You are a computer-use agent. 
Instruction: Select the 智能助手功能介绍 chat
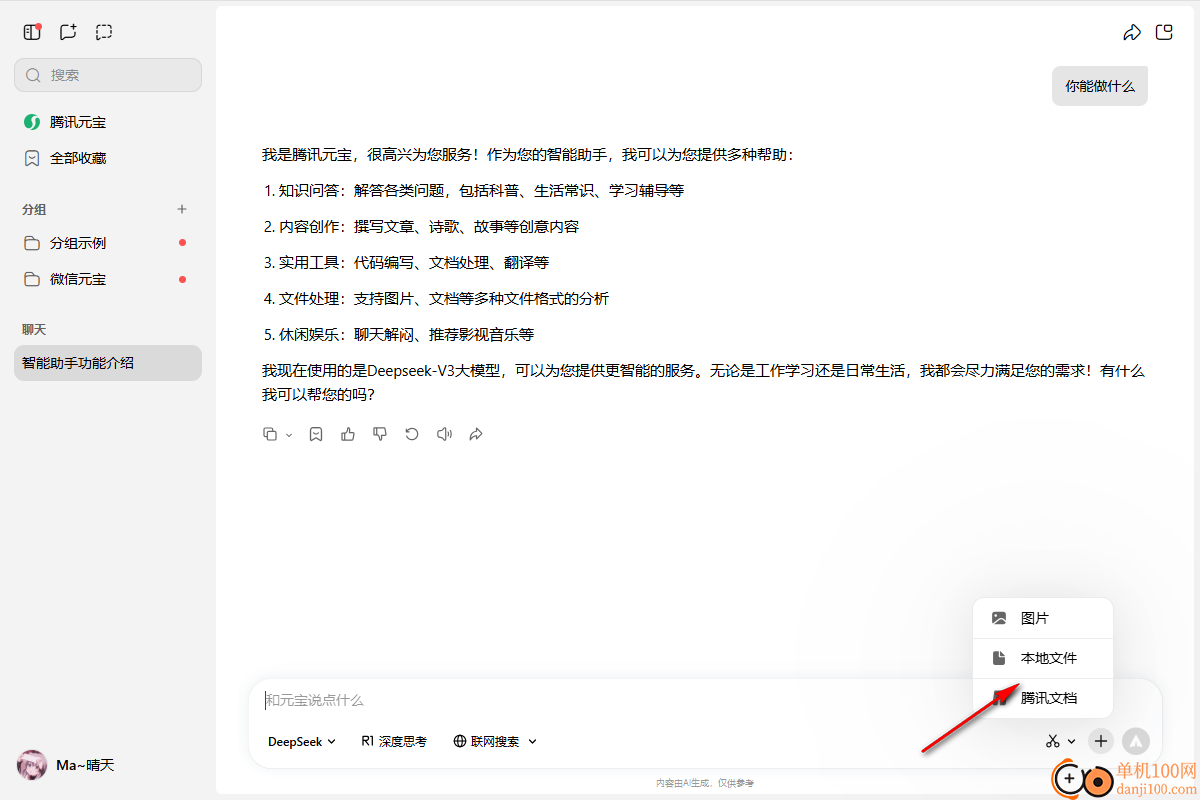tap(108, 363)
